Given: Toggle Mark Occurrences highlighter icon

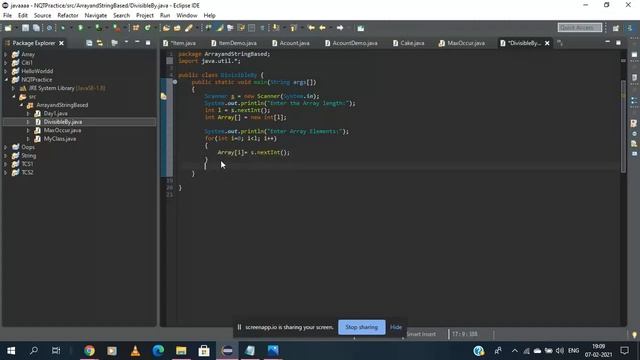Looking at the screenshot, I should coord(219,28).
